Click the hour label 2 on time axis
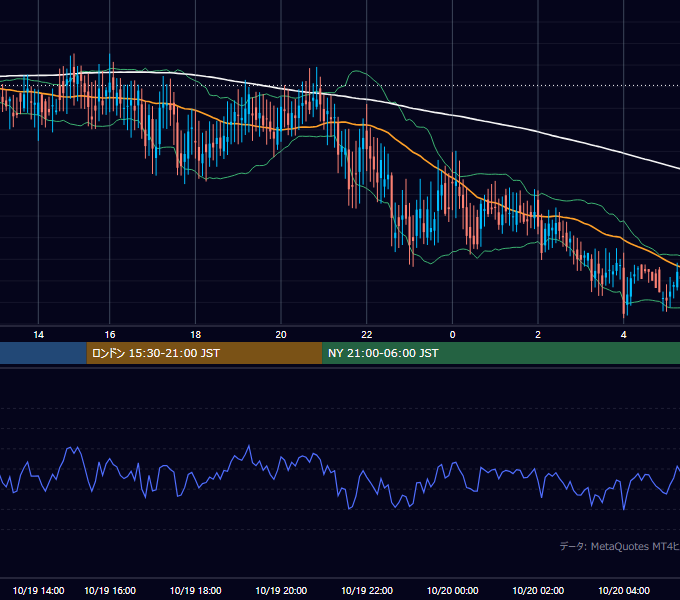 (538, 335)
